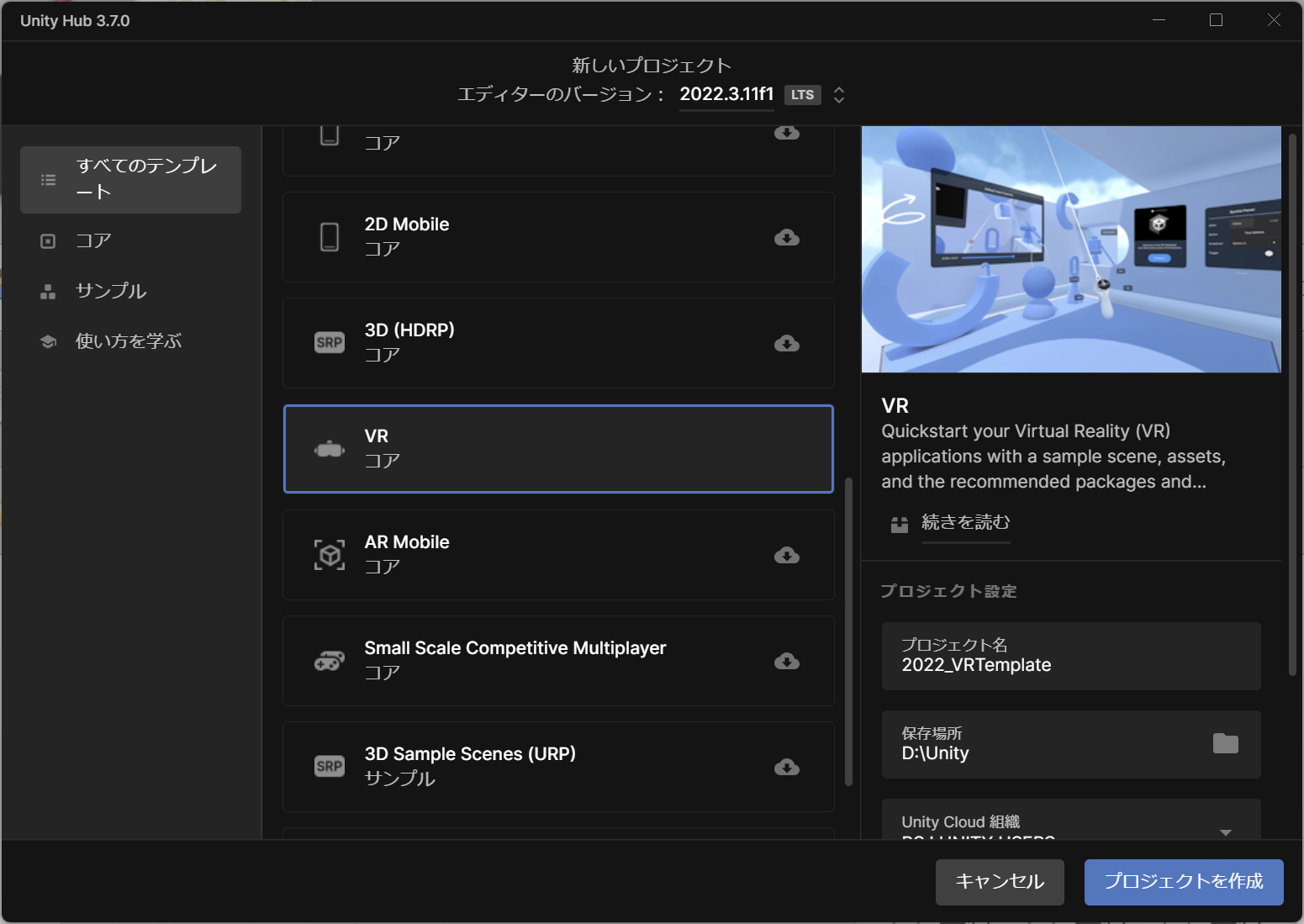Screen dimensions: 1304x924
Task: Switch to the コア template category
Action: pos(93,241)
